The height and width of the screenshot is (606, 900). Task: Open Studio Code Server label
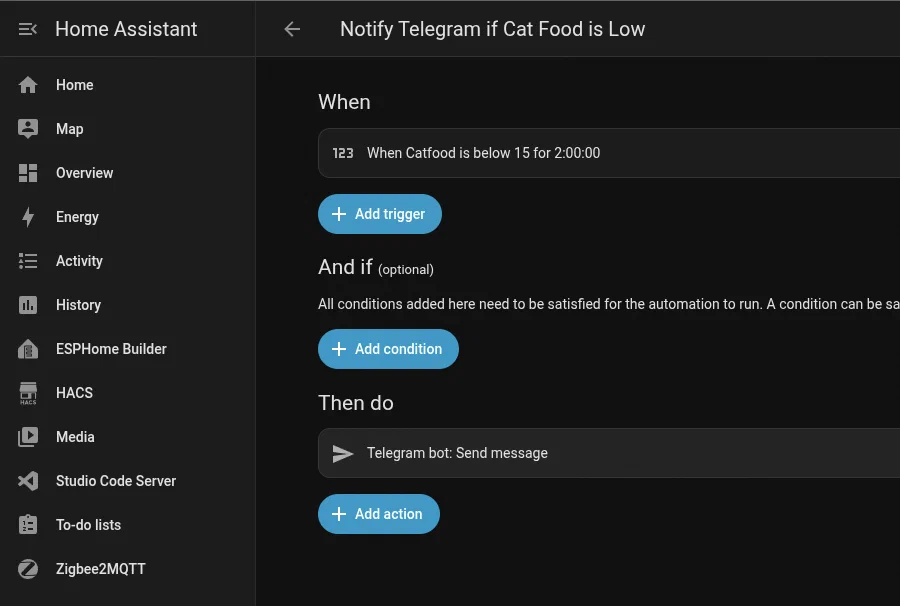pyautogui.click(x=116, y=481)
